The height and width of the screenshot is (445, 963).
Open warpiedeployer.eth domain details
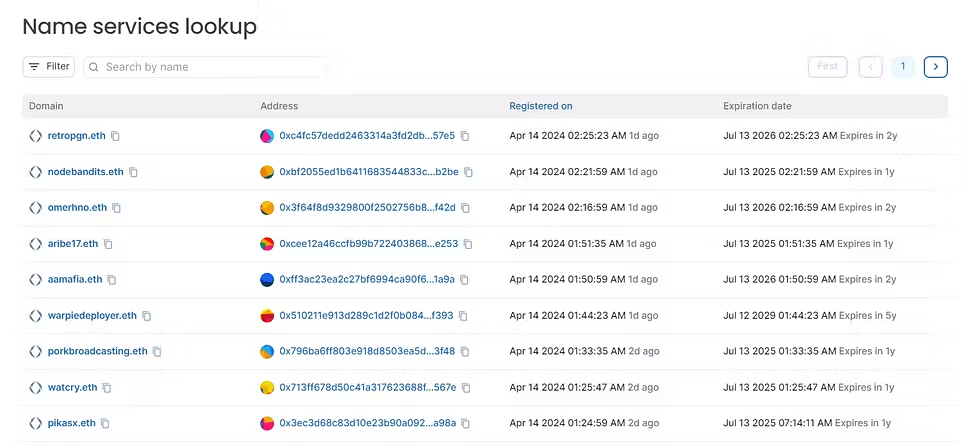pyautogui.click(x=92, y=316)
